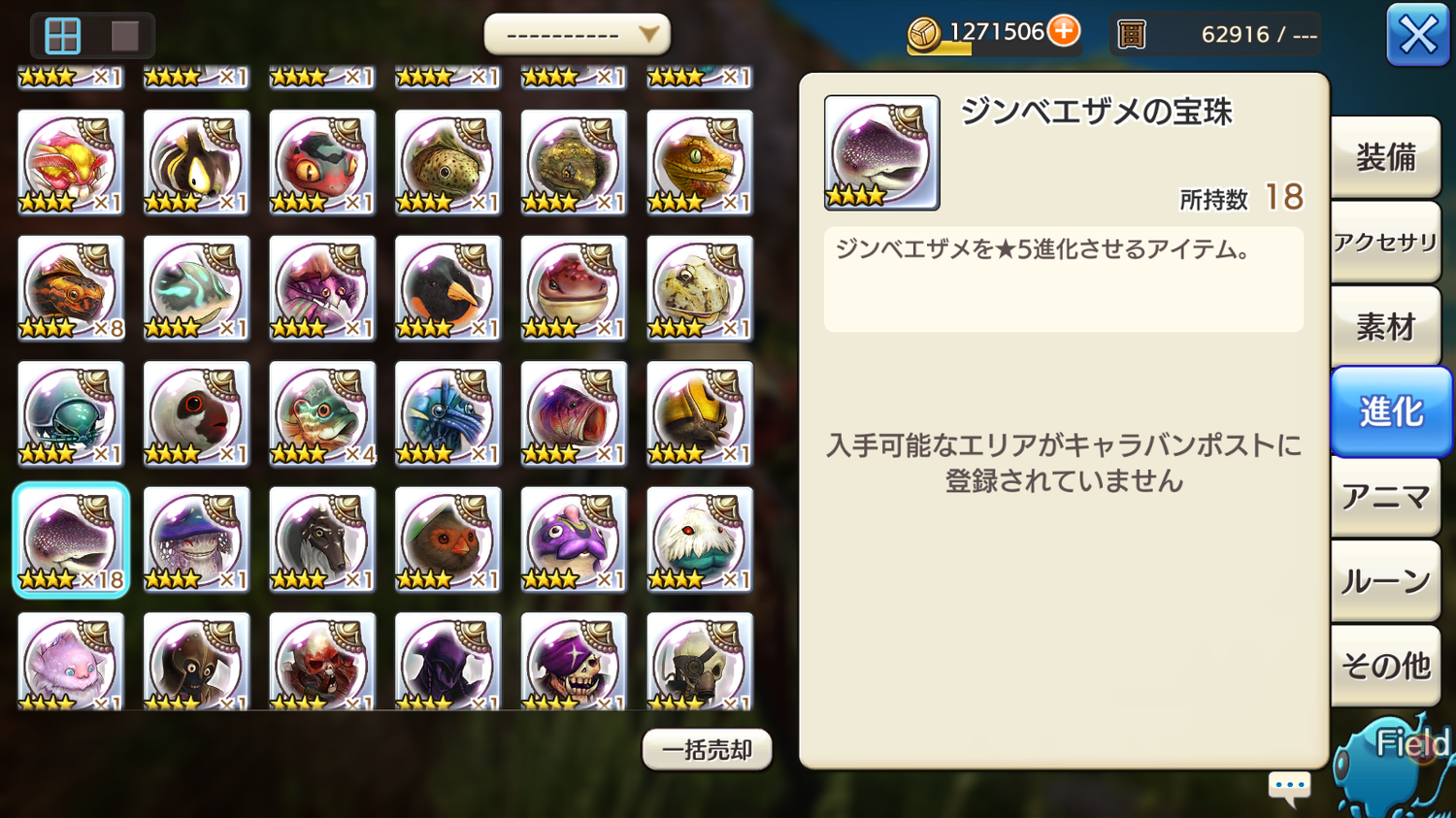Switch to the 素材 materials tab
The width and height of the screenshot is (1456, 818).
1385,327
